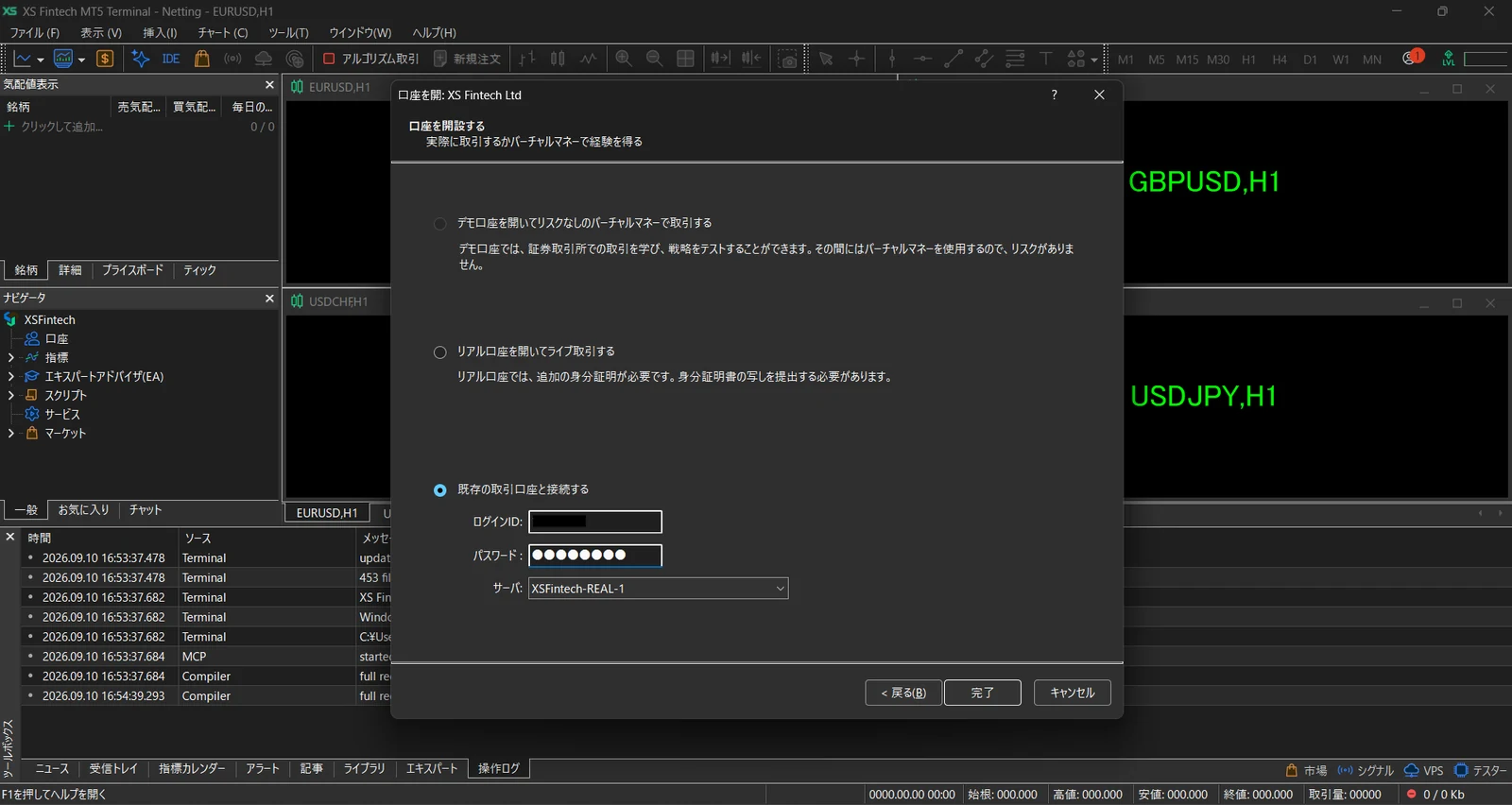Toggle the アルゴリズム取引 algo trading button

370,59
